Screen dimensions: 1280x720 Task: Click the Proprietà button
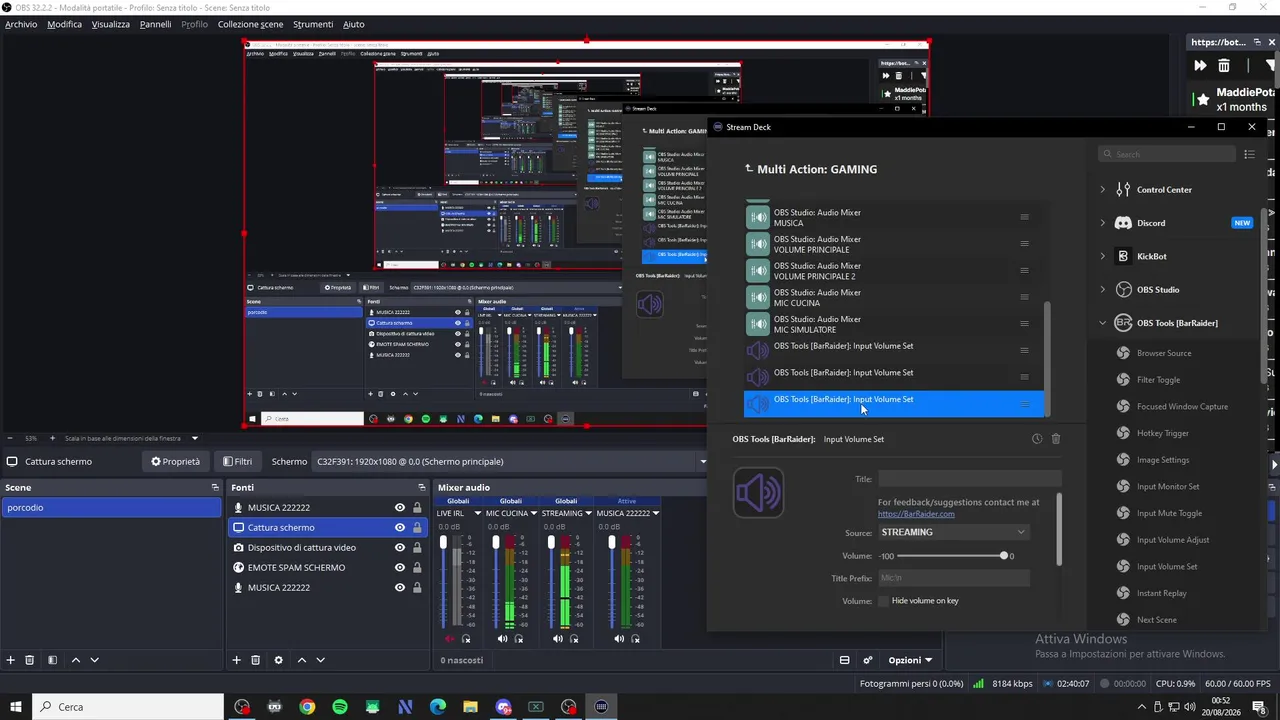[x=176, y=462]
